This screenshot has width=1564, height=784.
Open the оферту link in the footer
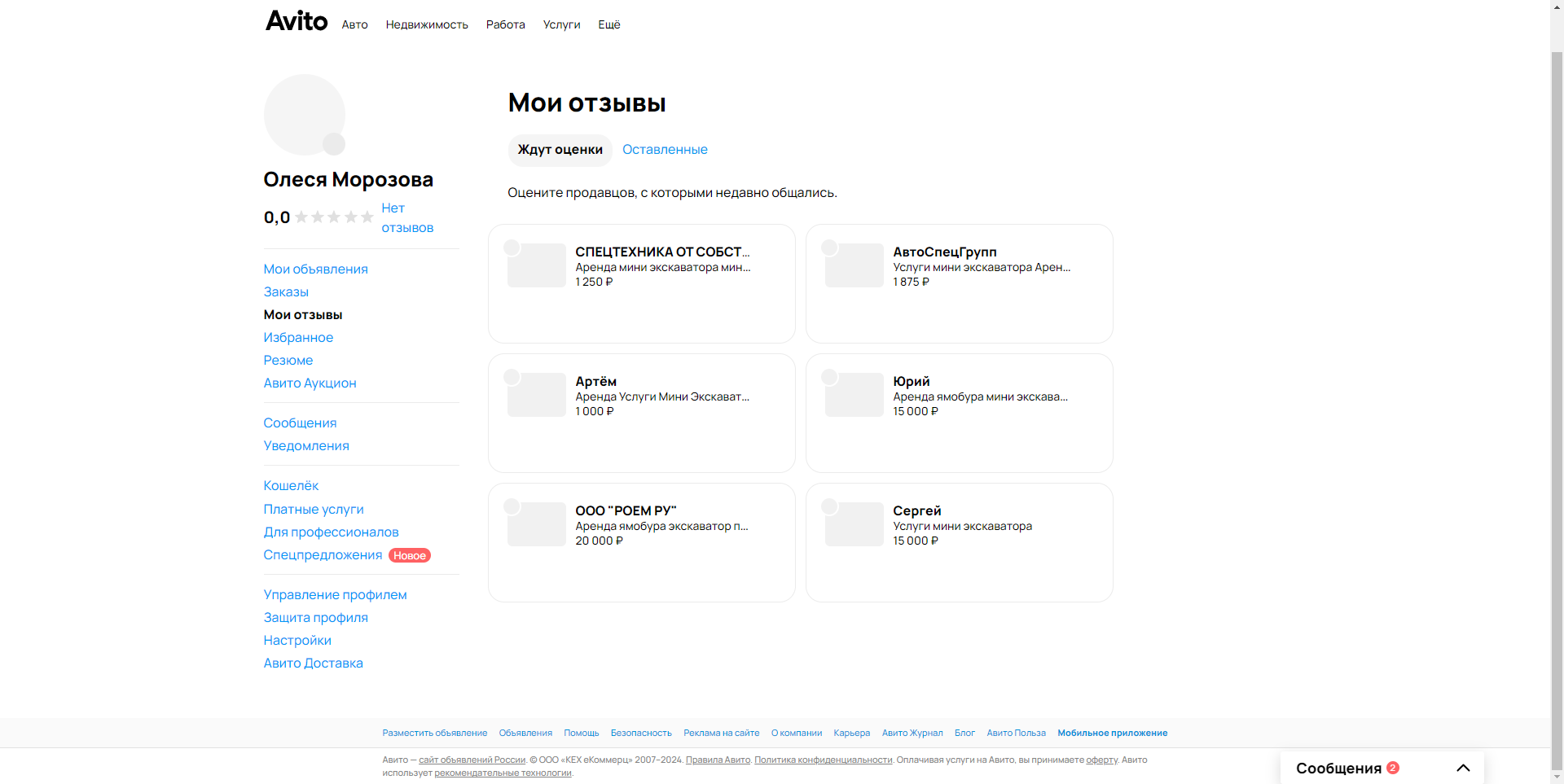point(1102,760)
